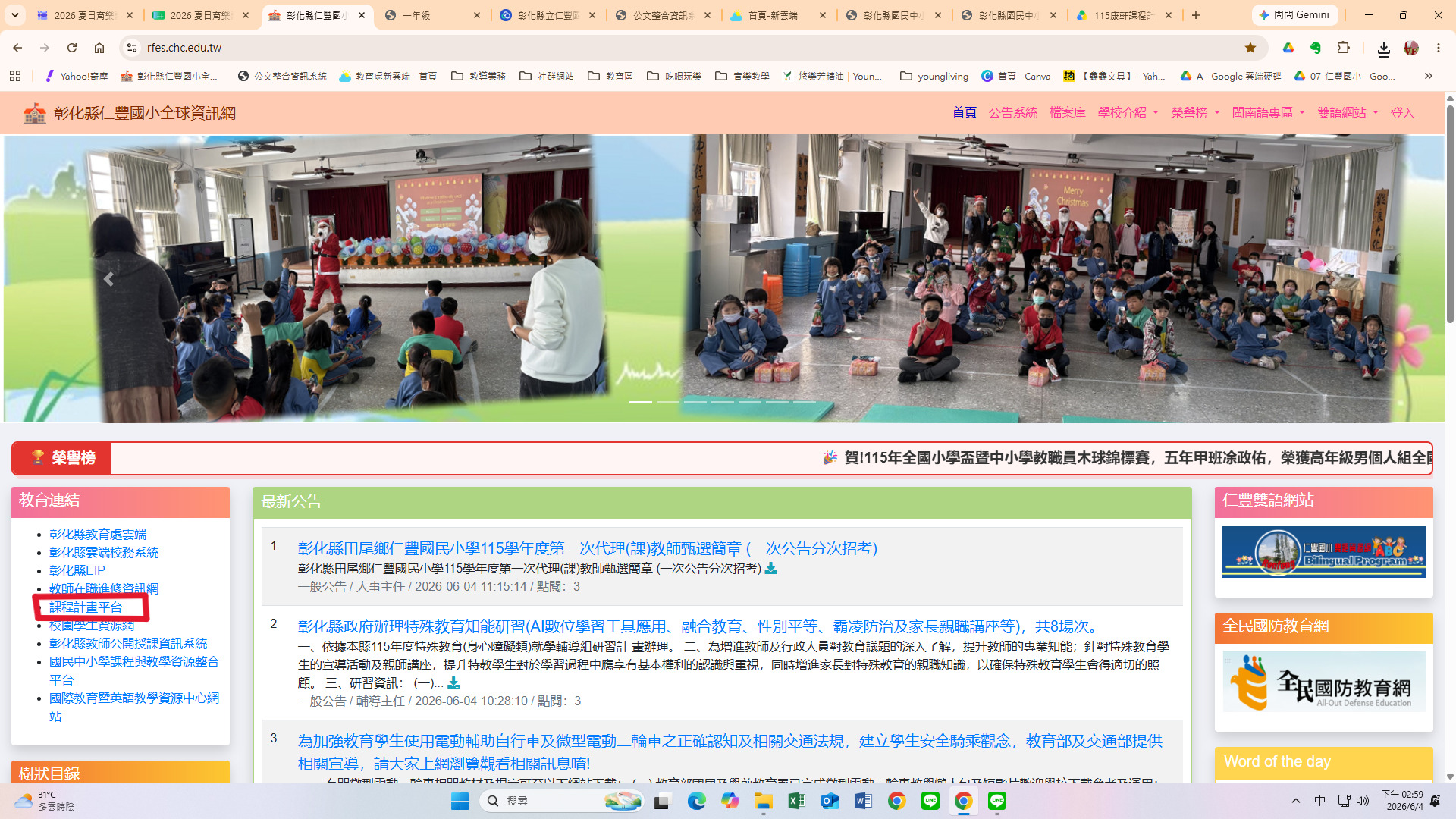Open the browser home page icon
The height and width of the screenshot is (819, 1456).
click(99, 48)
